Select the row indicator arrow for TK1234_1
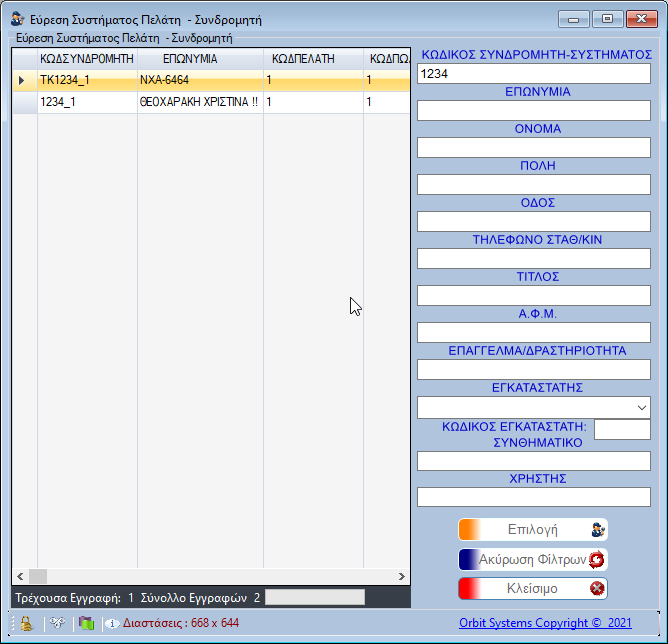The height and width of the screenshot is (644, 668). click(22, 80)
